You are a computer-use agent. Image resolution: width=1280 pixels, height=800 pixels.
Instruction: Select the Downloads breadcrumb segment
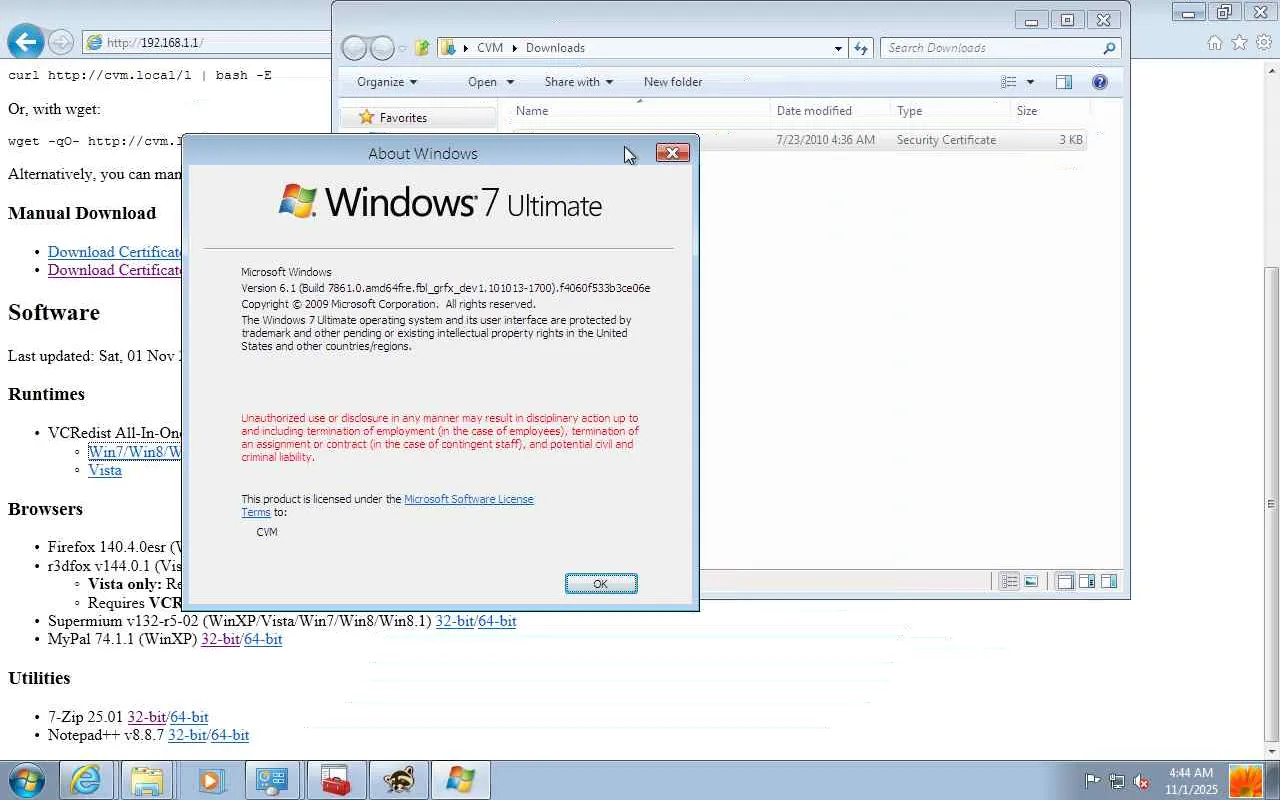point(555,48)
